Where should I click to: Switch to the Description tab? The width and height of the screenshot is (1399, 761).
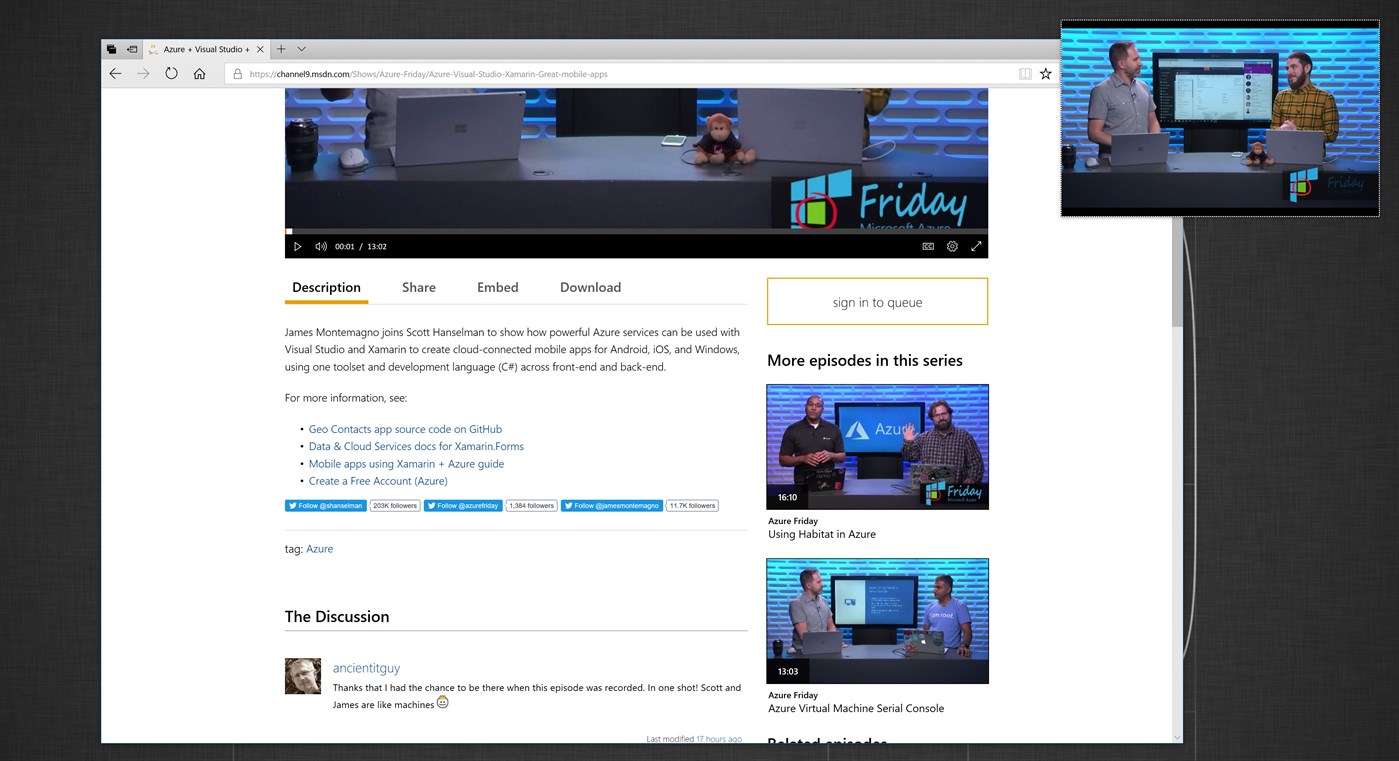click(x=326, y=287)
